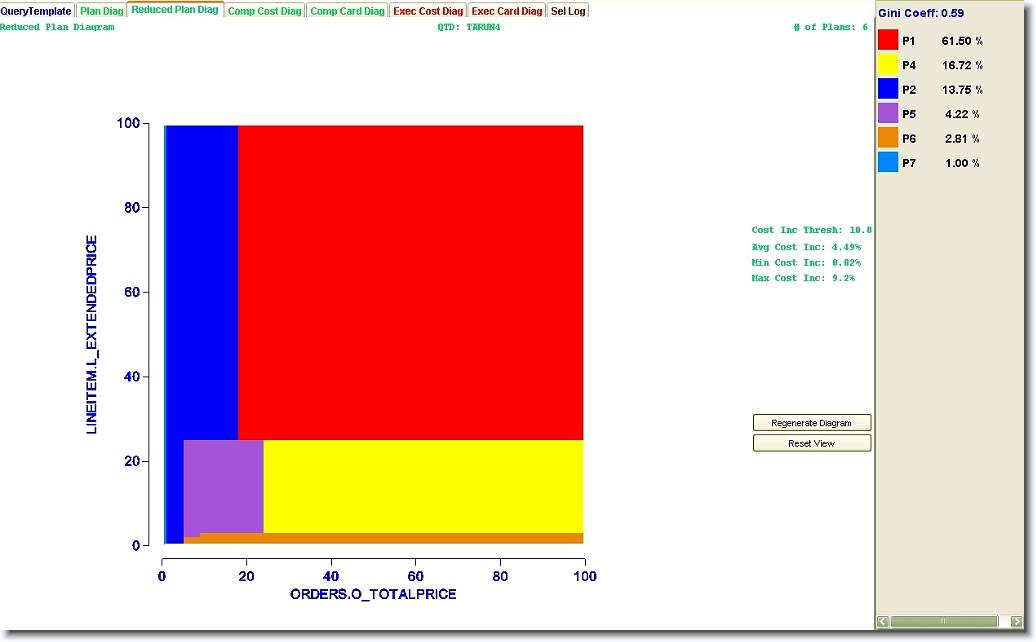This screenshot has width=1036, height=642.
Task: Switch to Comp Card Diag tab
Action: pos(347,11)
